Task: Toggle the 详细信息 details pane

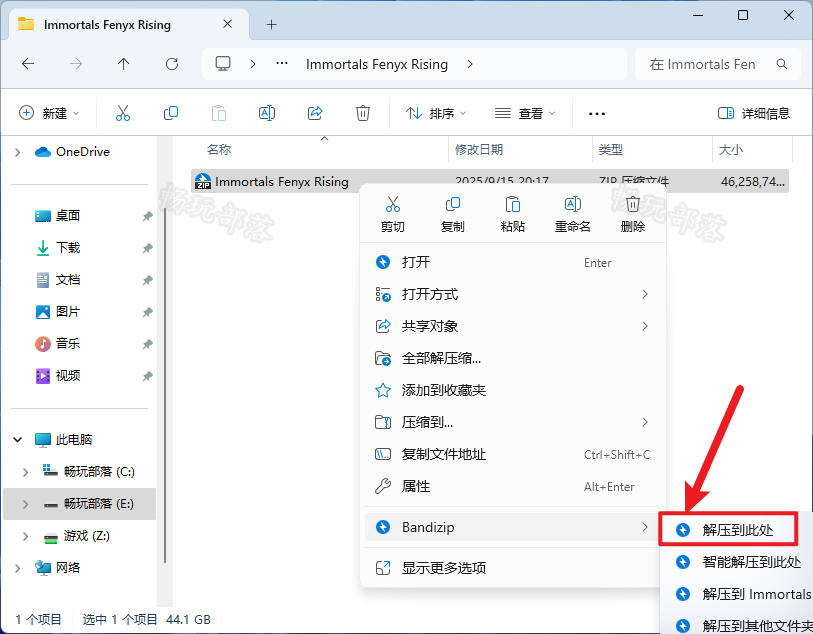Action: [x=753, y=113]
